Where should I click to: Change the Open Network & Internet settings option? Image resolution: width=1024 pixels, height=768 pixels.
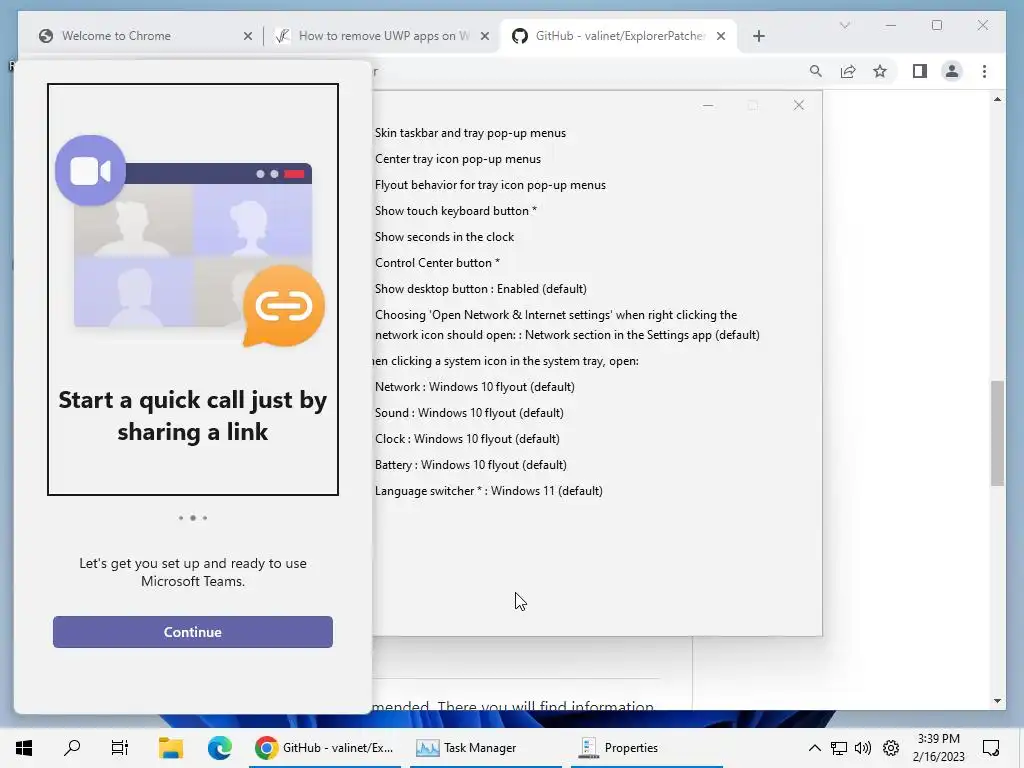pos(567,325)
